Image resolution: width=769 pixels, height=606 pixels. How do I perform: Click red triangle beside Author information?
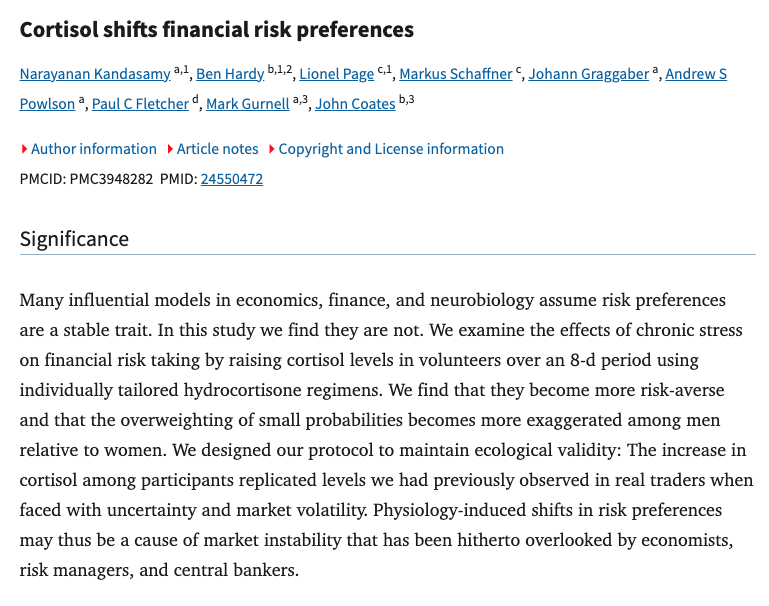tap(24, 149)
